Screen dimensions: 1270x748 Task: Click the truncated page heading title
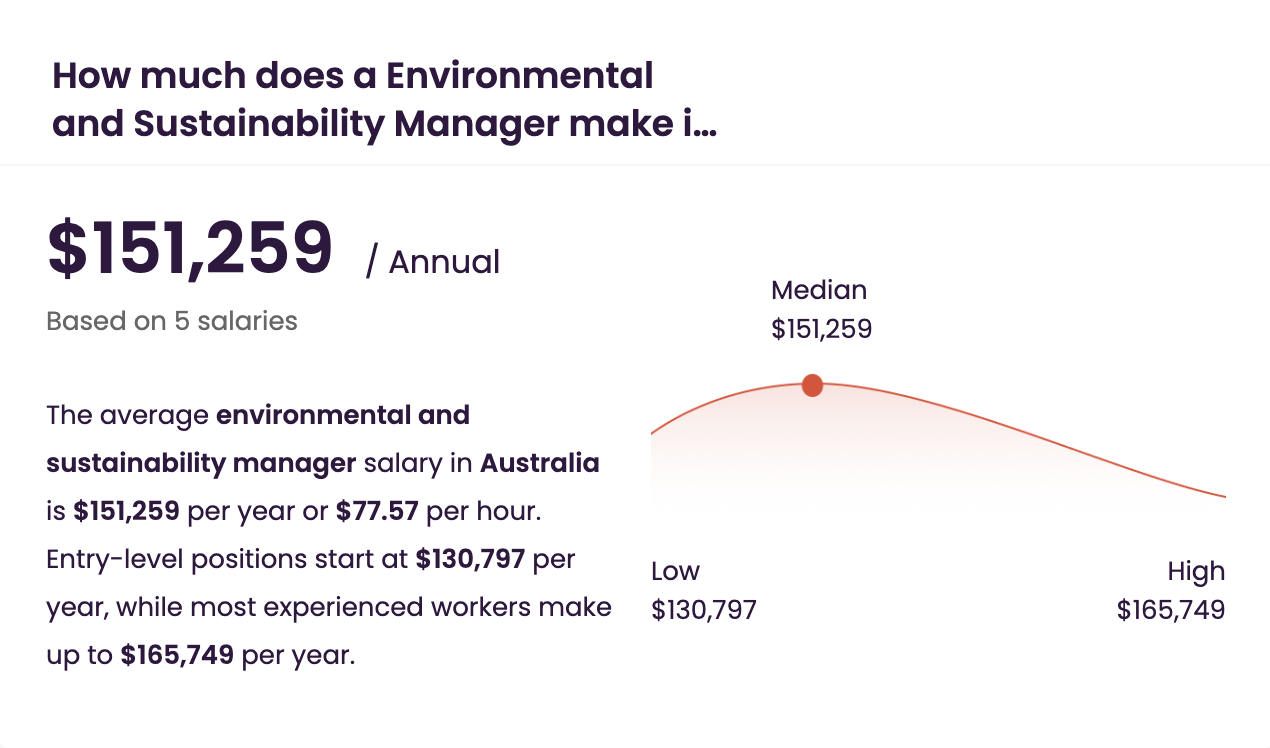(x=385, y=100)
